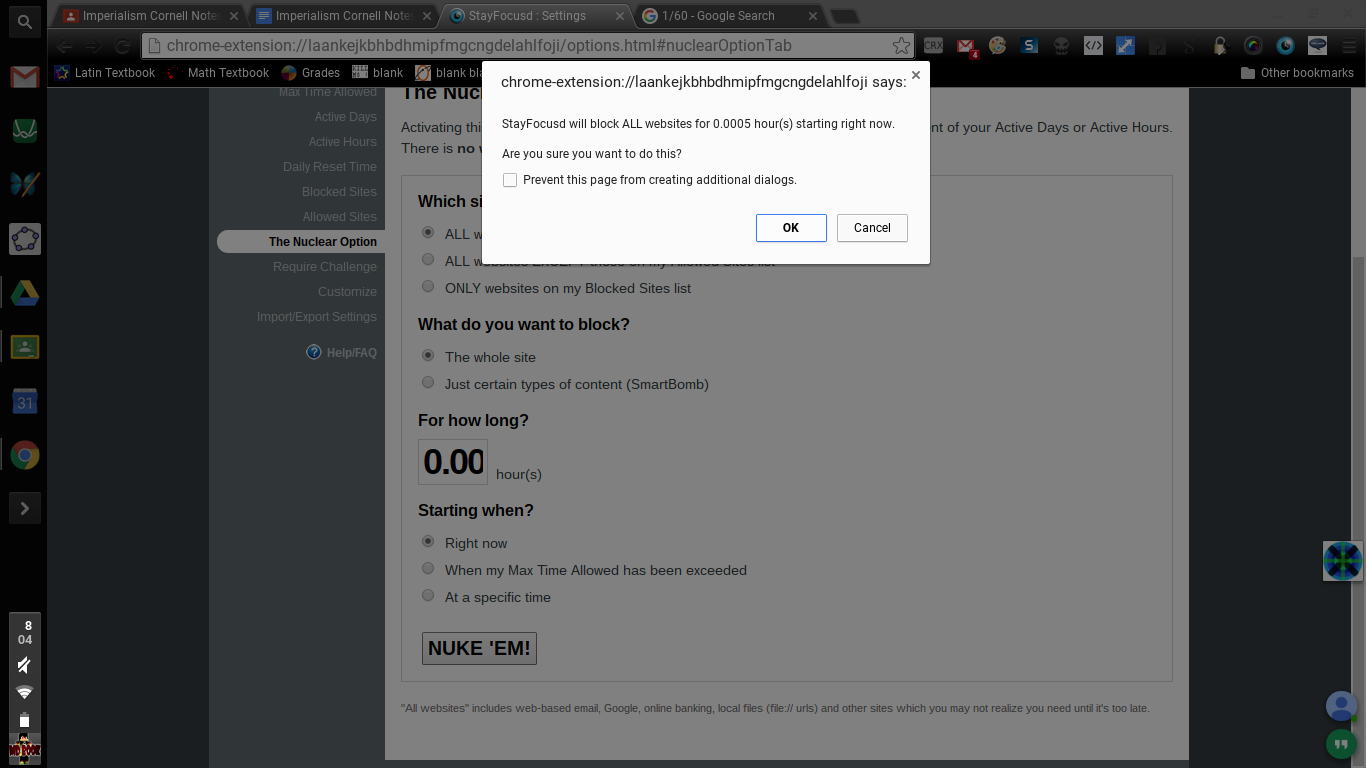Switch to first 'Imperialism Cornell Notes' tab

[147, 16]
